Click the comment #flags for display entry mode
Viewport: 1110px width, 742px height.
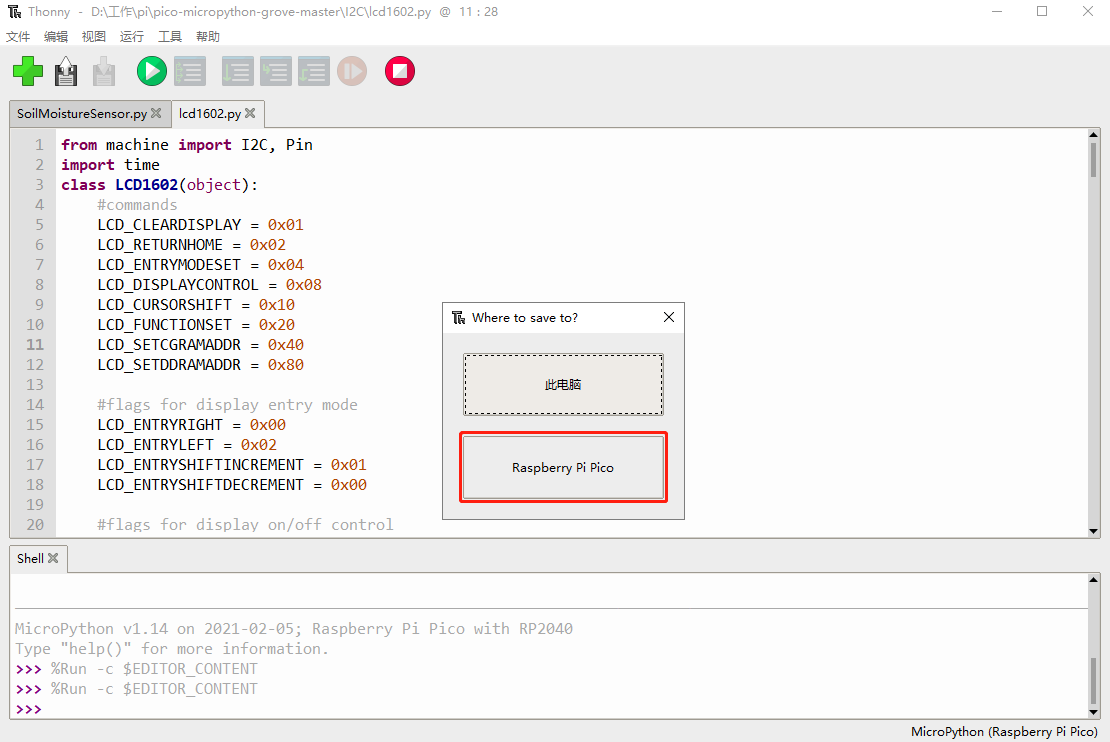[227, 405]
